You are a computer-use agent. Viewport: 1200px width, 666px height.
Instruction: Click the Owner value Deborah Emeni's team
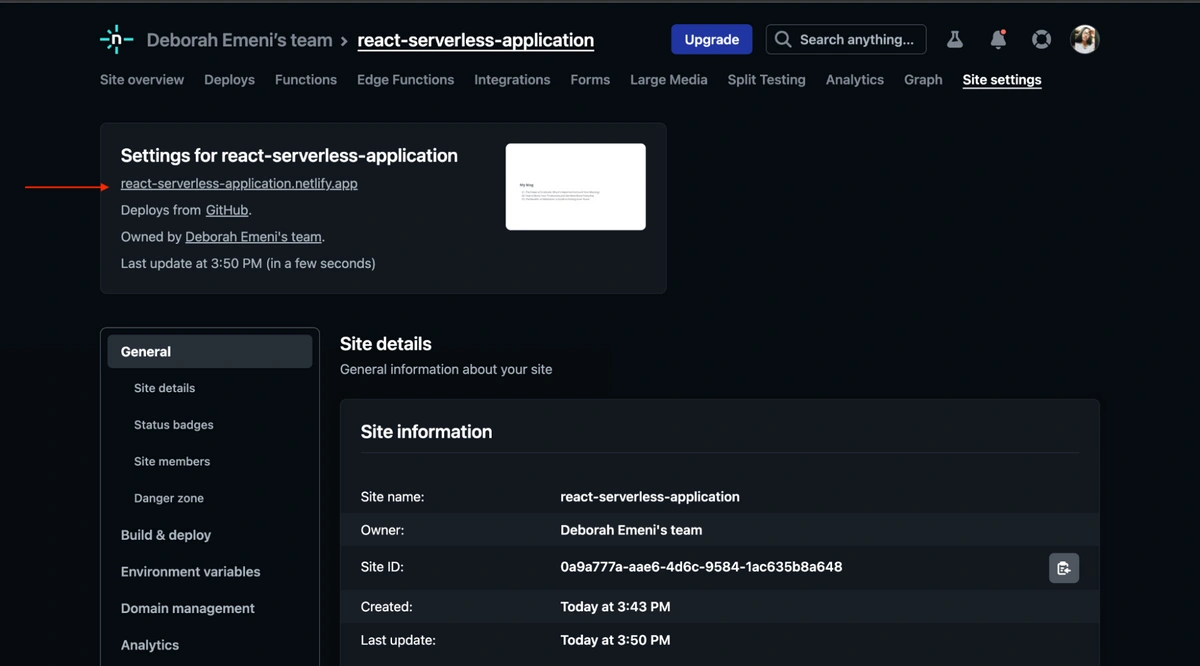click(x=631, y=530)
